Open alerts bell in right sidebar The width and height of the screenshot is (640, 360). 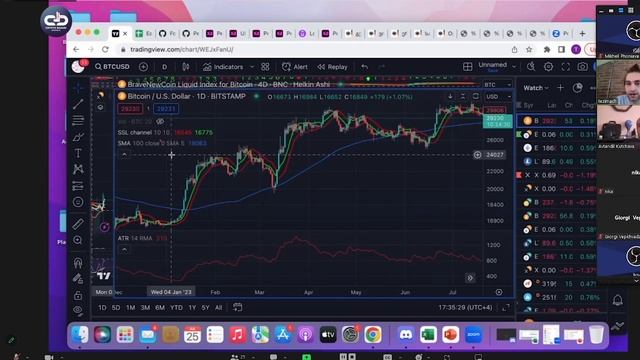(x=618, y=300)
